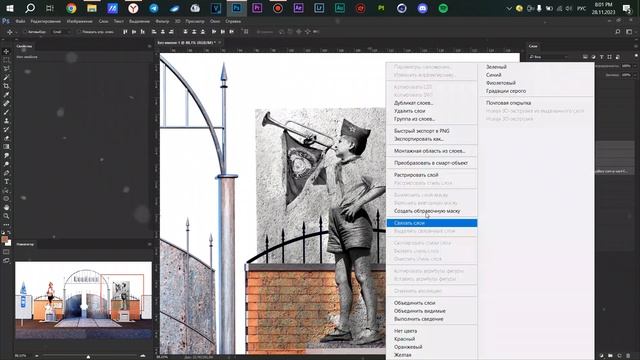Select the Pen tool
This screenshot has width=640, height=360.
(x=6, y=173)
